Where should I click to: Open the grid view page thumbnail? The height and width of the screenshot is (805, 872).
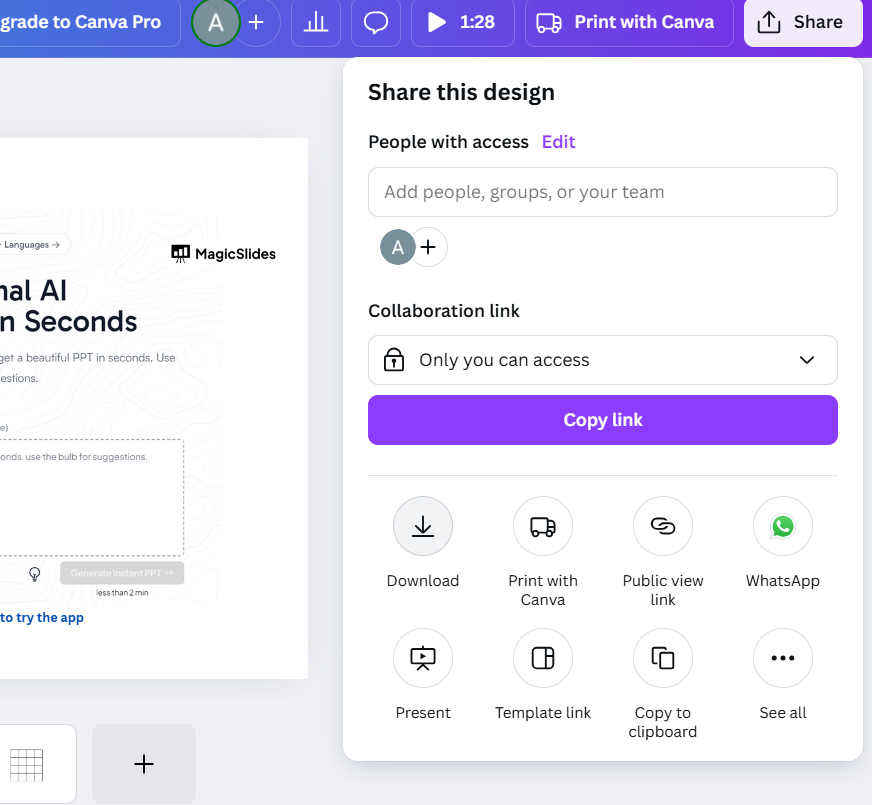28,764
